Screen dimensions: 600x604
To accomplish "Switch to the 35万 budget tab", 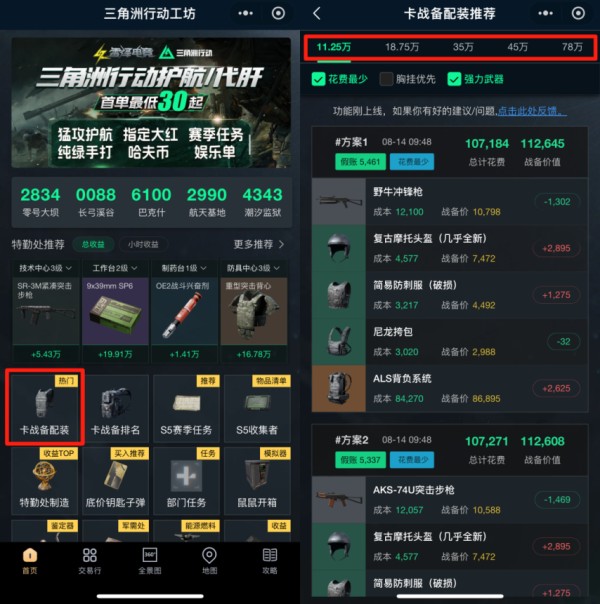I will (463, 47).
